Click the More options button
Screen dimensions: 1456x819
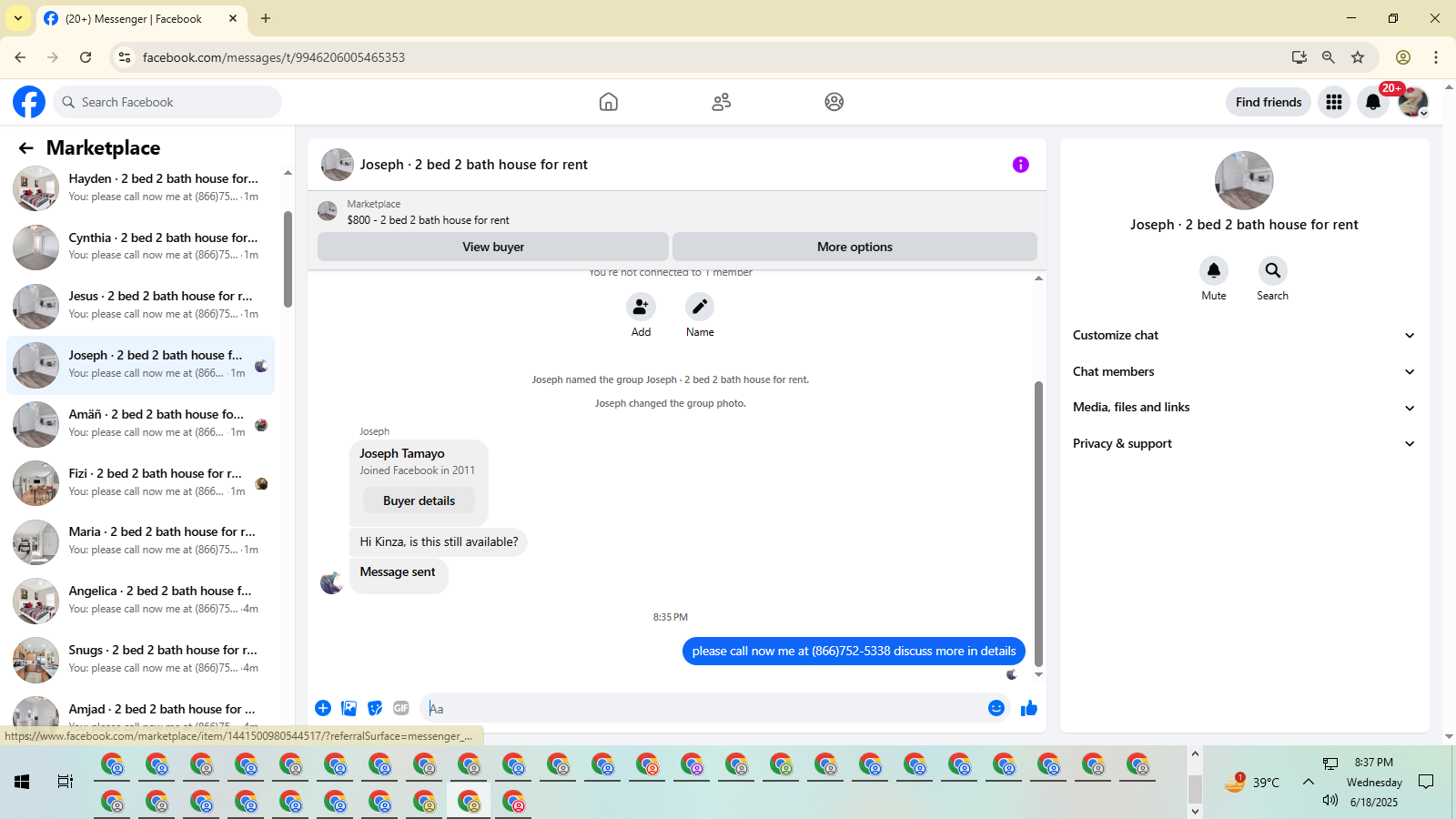click(x=854, y=247)
